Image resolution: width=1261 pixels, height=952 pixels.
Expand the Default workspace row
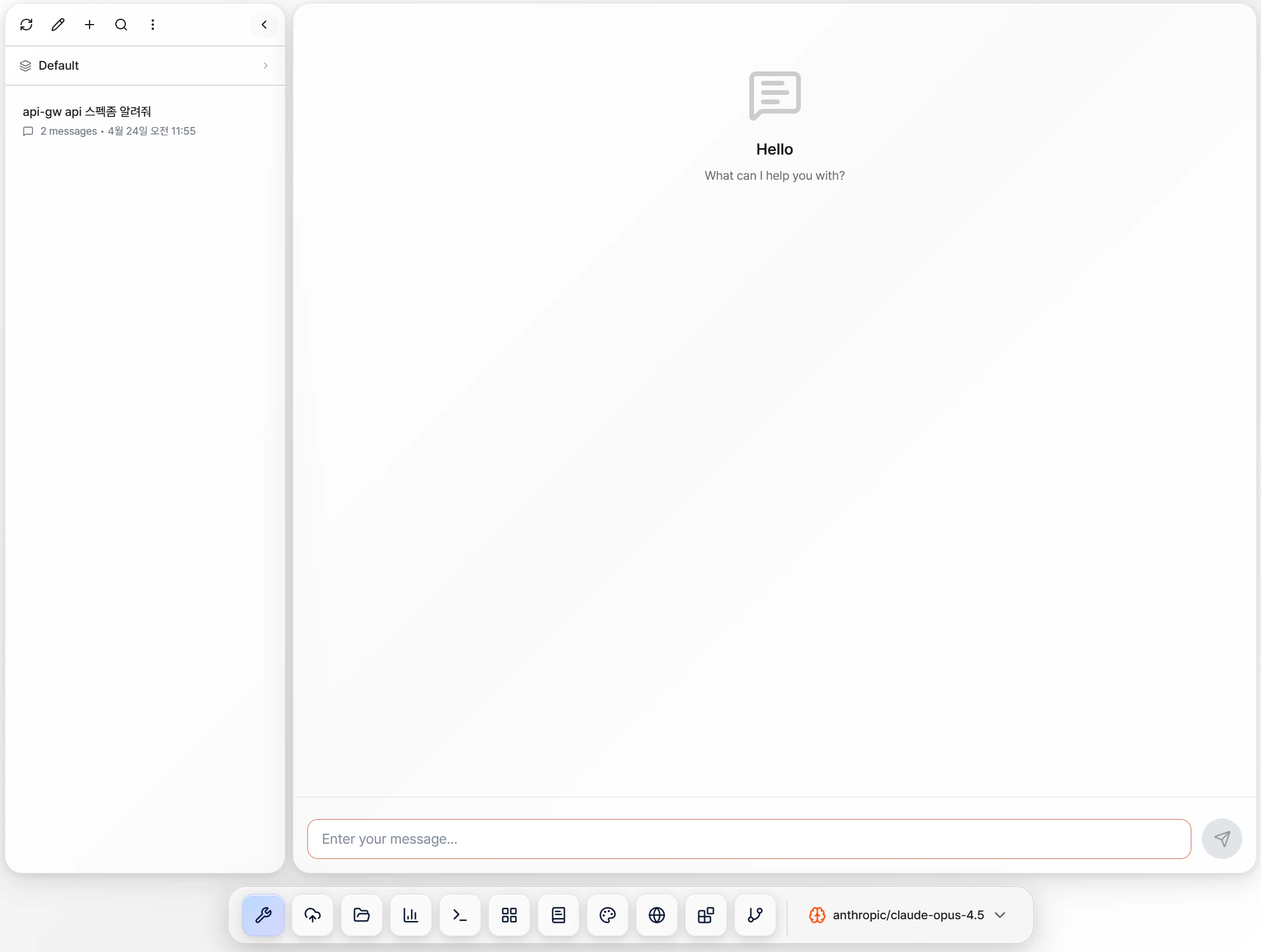pos(145,66)
